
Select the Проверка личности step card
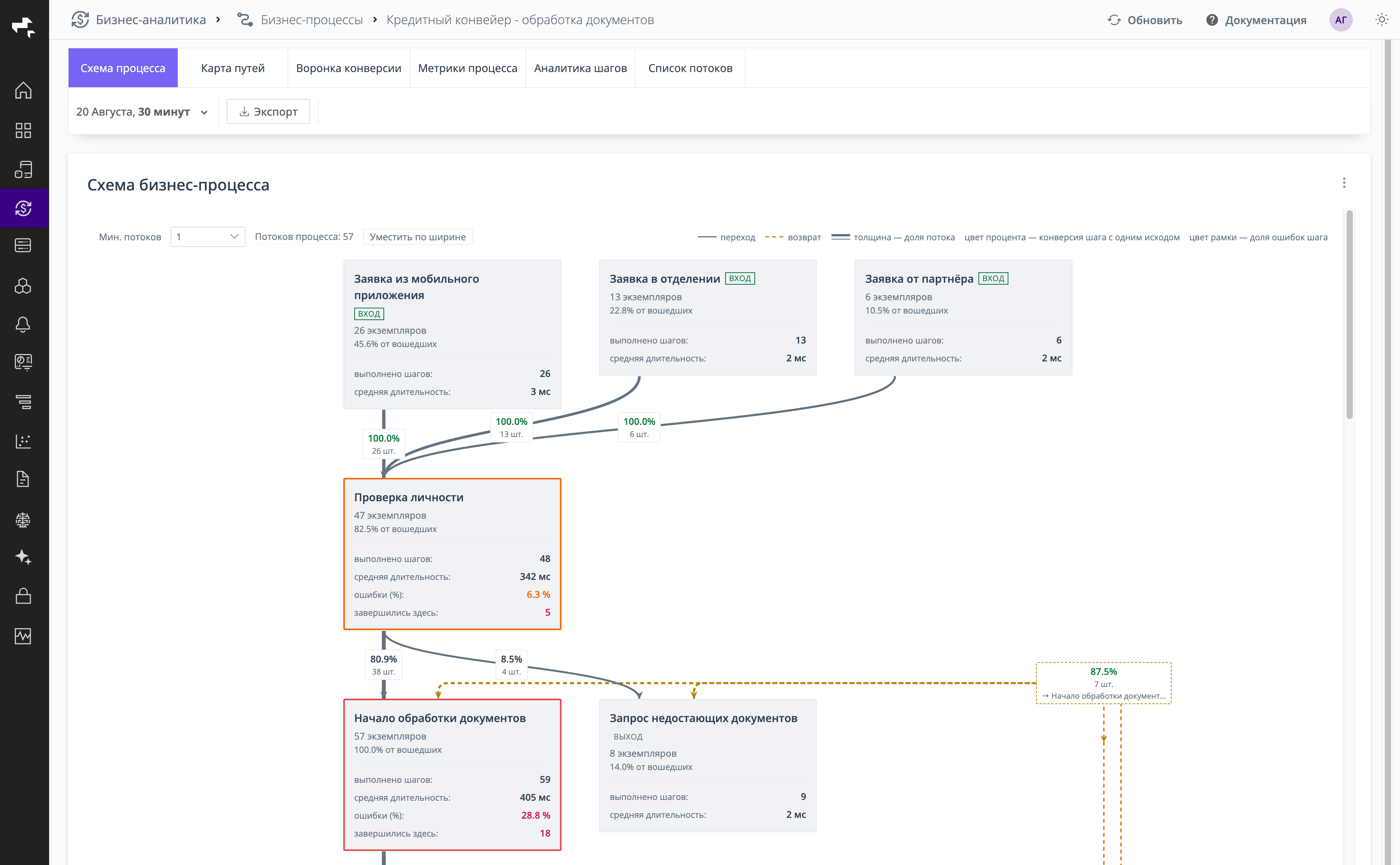tap(452, 554)
